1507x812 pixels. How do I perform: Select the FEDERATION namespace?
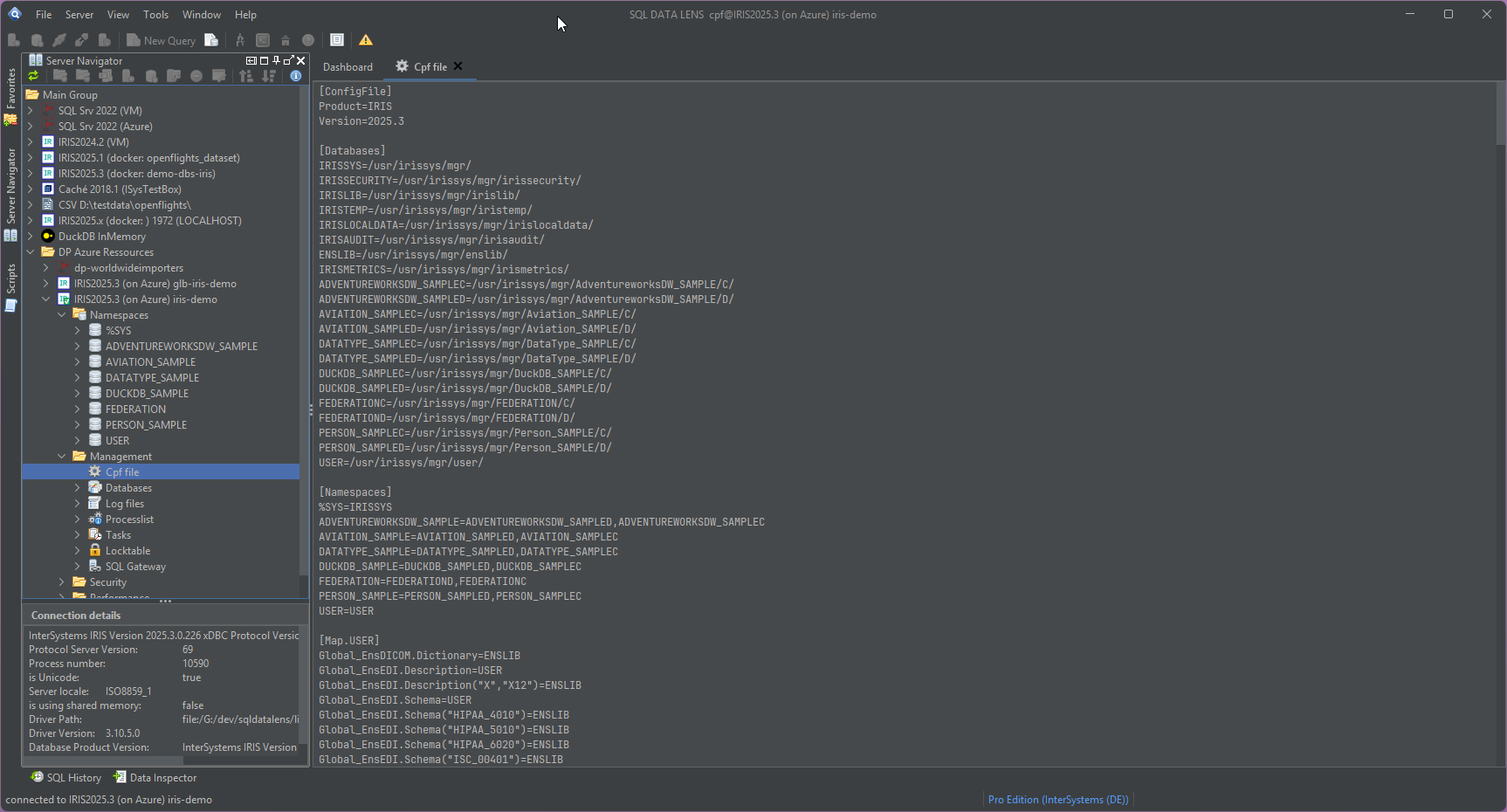[x=135, y=409]
